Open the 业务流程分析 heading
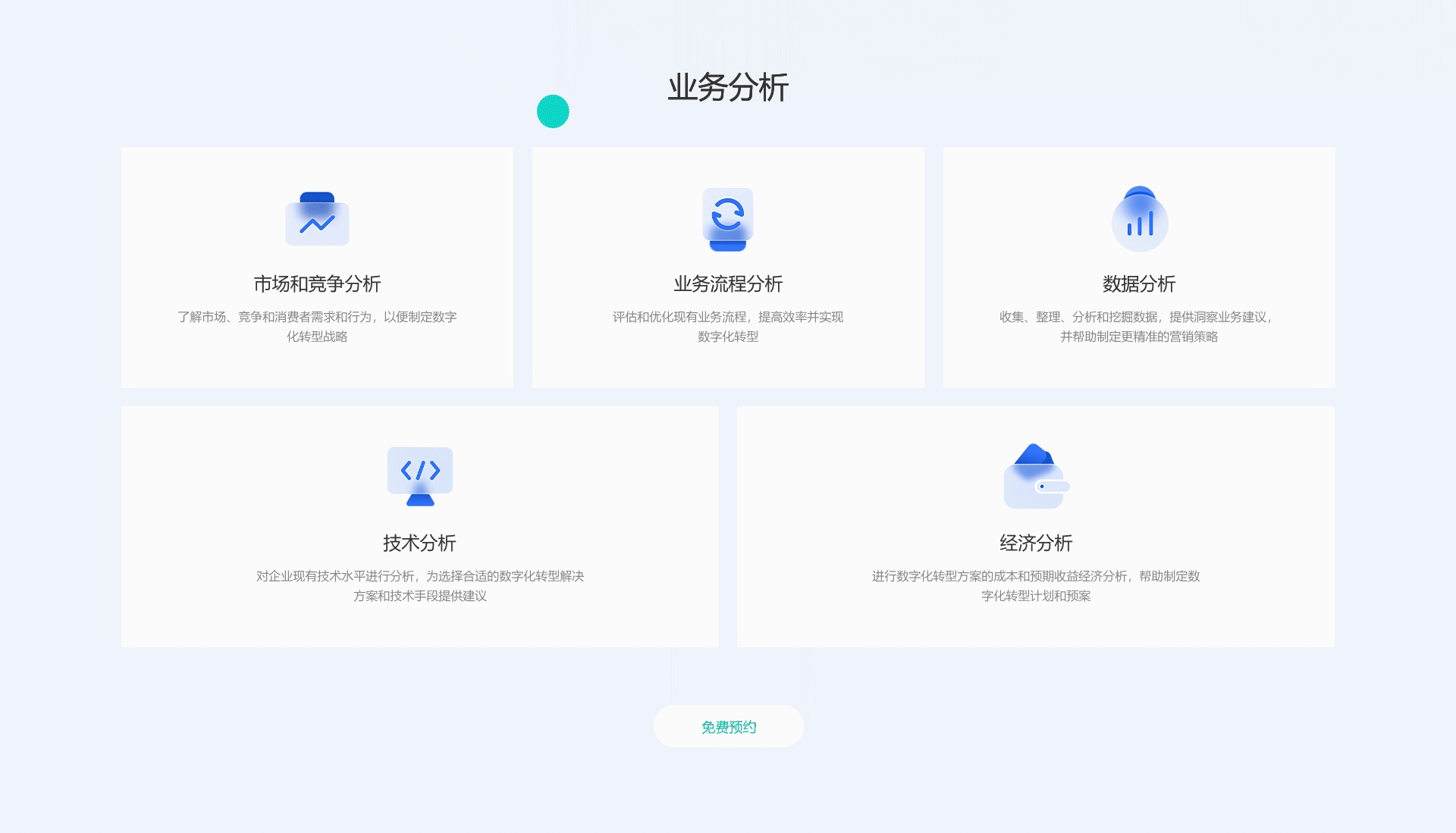This screenshot has height=833, width=1456. tap(727, 284)
